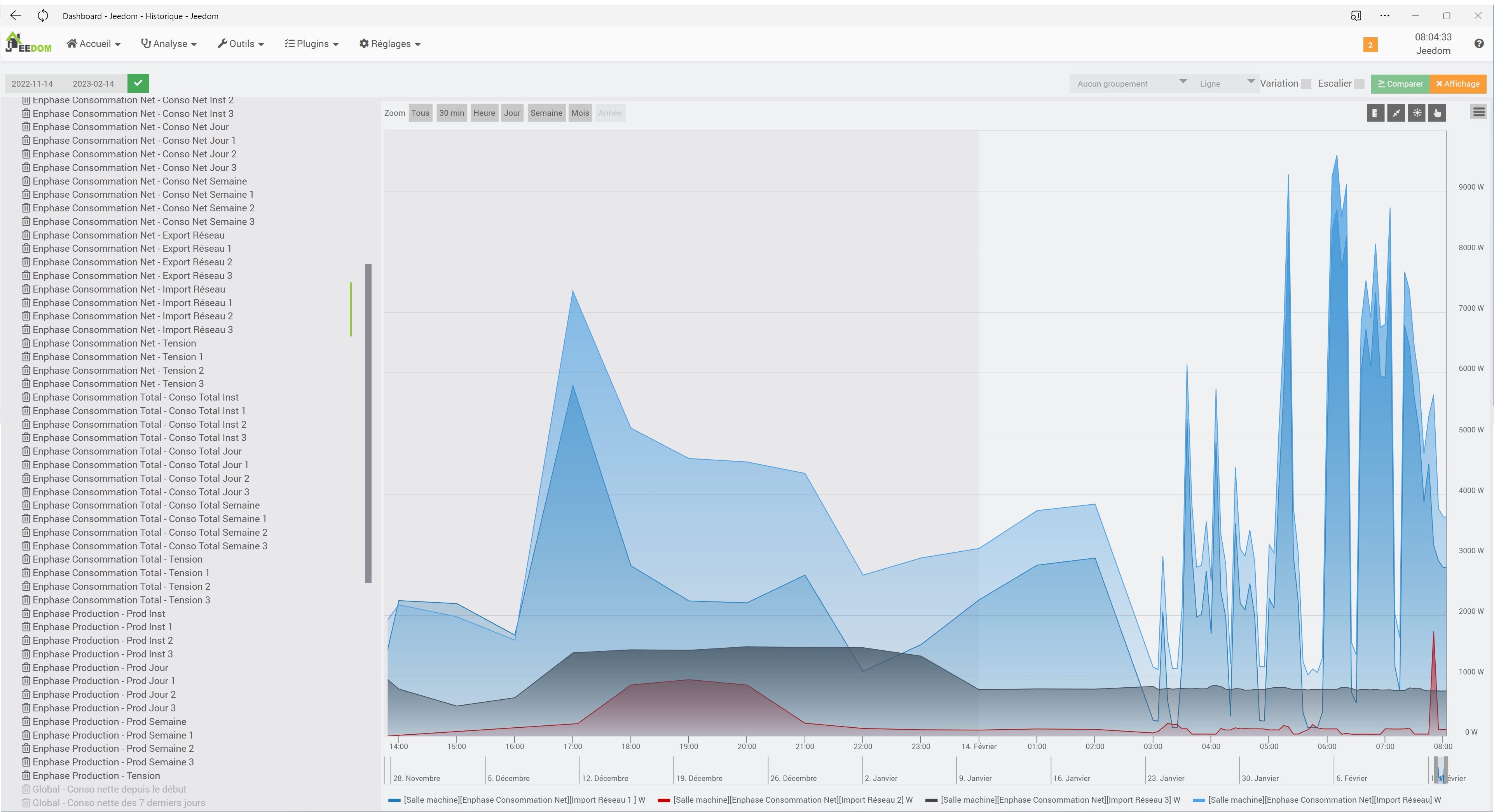The image size is (1494, 812).
Task: Click the Comparer button
Action: click(1400, 84)
